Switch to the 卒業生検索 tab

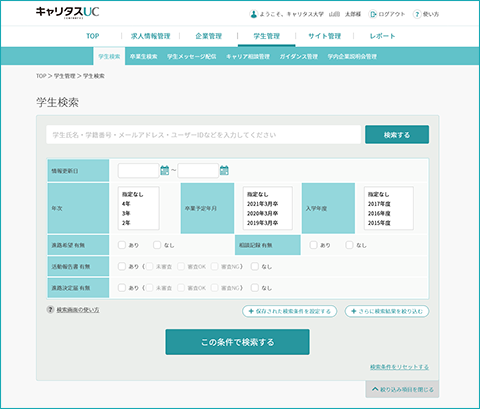point(143,56)
